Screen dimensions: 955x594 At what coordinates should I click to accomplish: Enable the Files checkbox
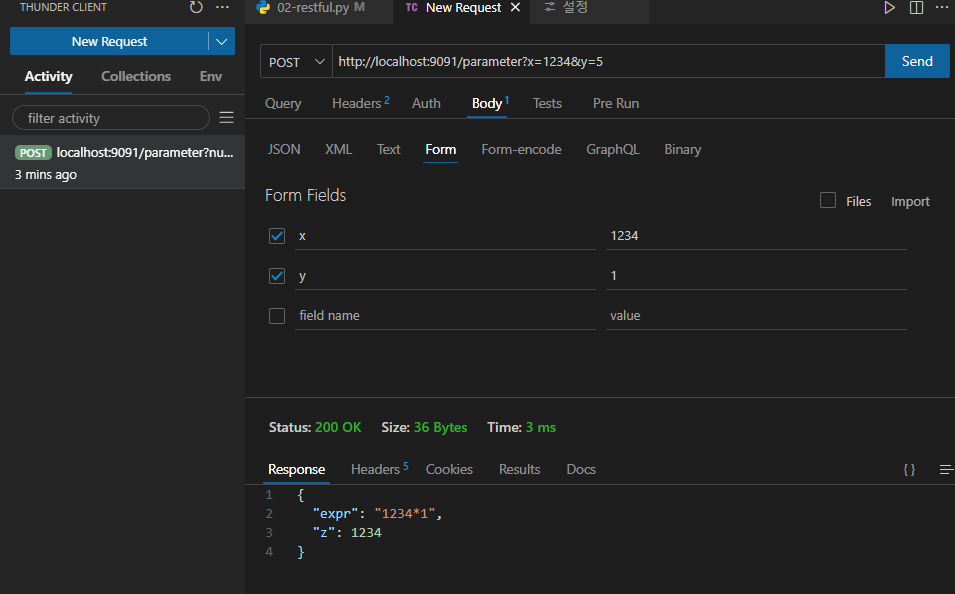pos(828,200)
